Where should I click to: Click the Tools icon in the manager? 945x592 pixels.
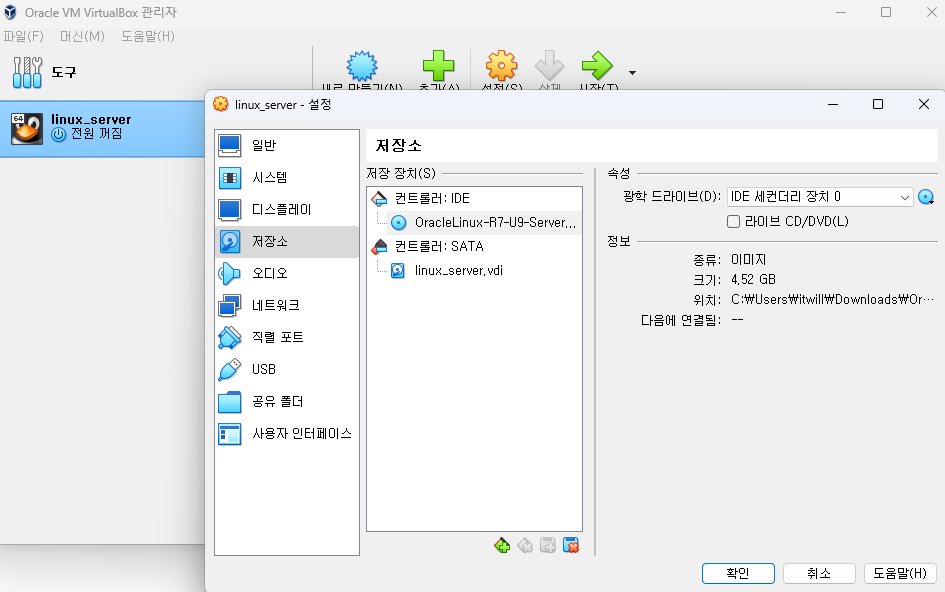coord(27,72)
